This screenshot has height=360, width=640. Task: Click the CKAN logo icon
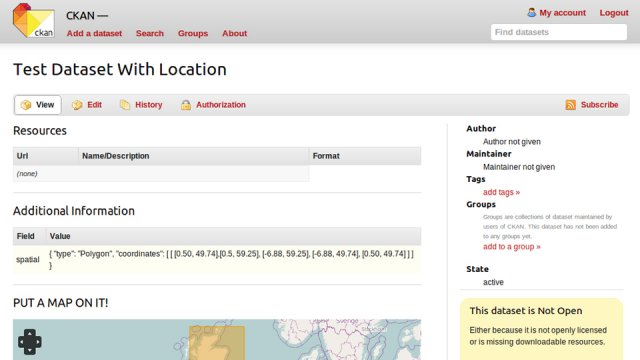[33, 20]
